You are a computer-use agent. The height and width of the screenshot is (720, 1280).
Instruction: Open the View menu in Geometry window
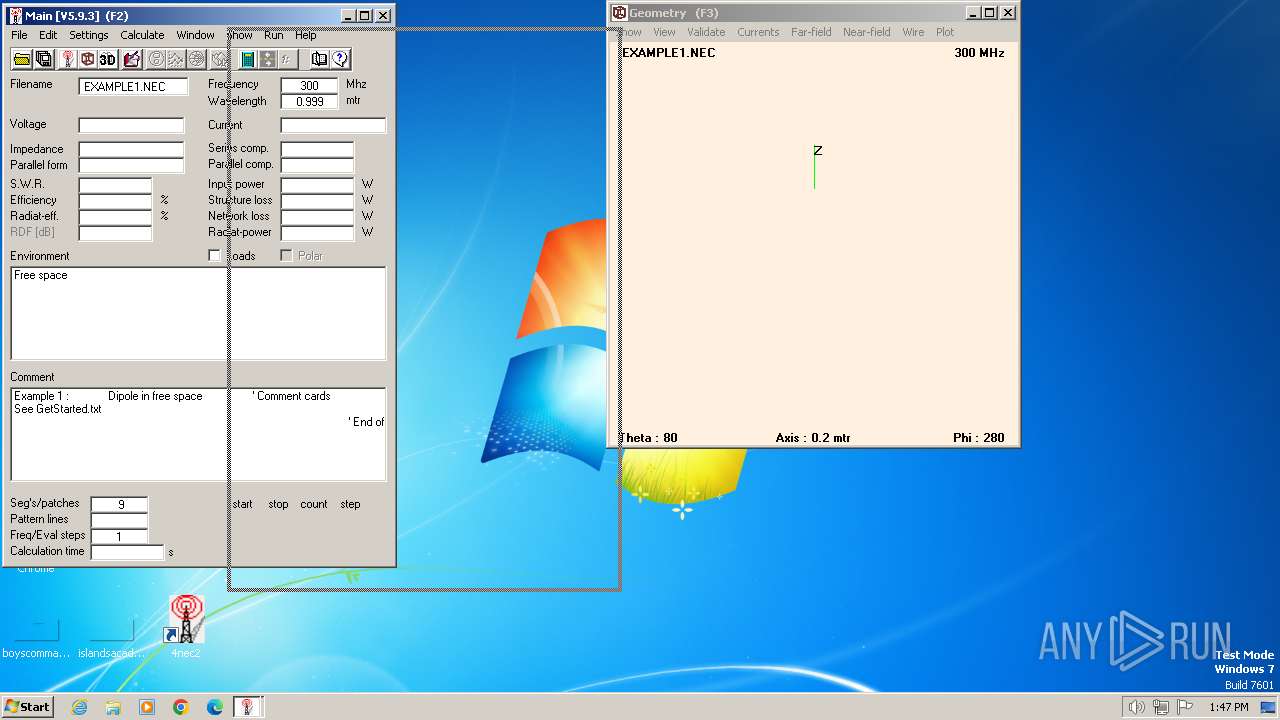(664, 32)
